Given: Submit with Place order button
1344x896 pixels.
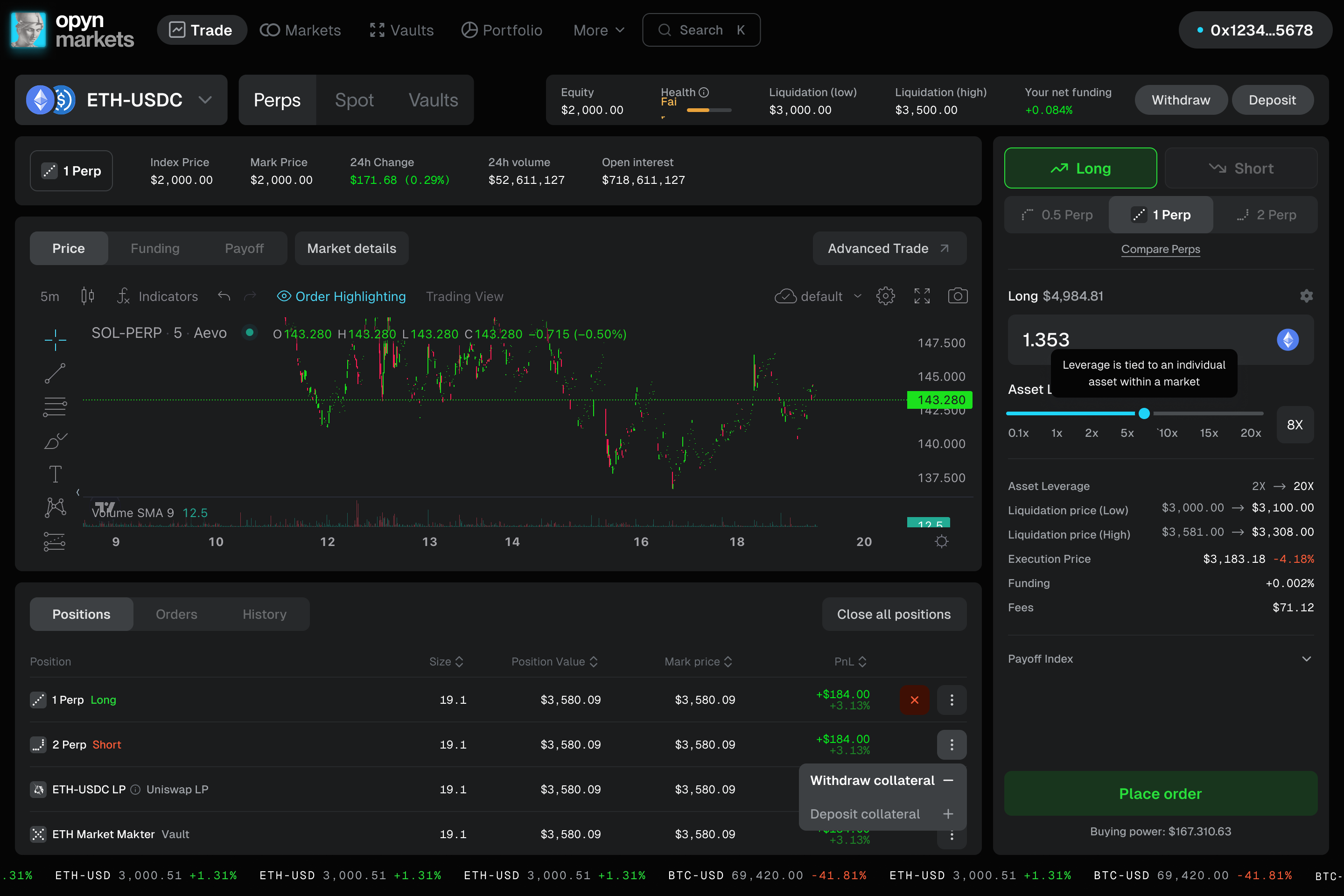Looking at the screenshot, I should pos(1161,794).
